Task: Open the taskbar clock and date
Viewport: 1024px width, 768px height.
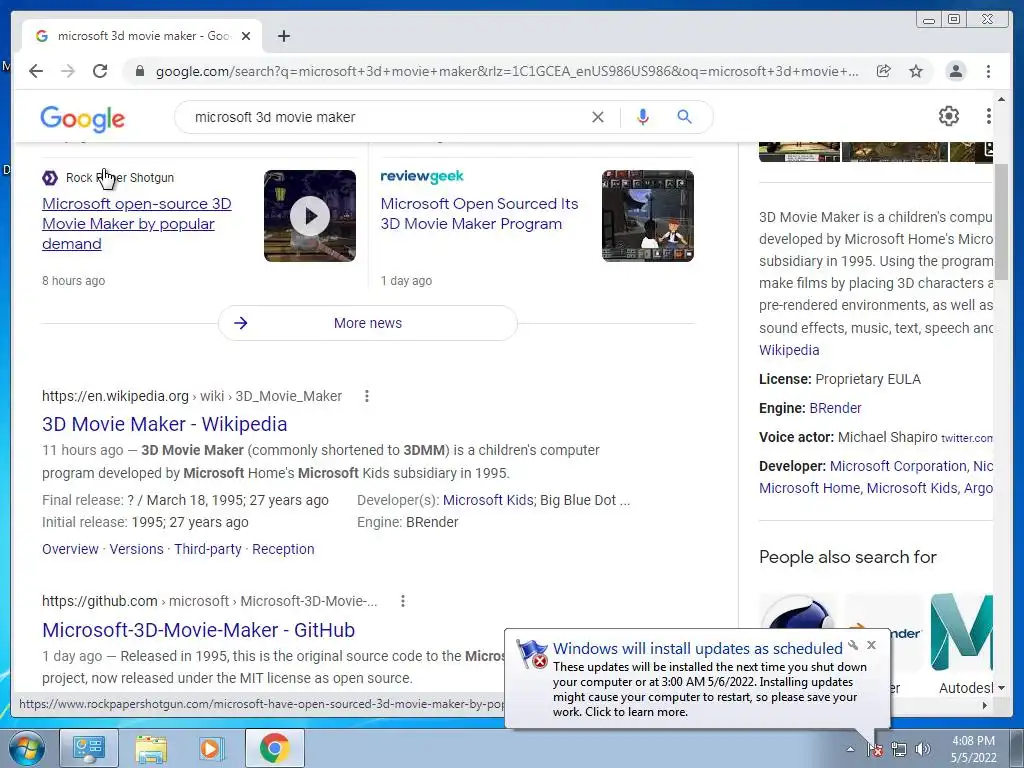Action: [973, 749]
